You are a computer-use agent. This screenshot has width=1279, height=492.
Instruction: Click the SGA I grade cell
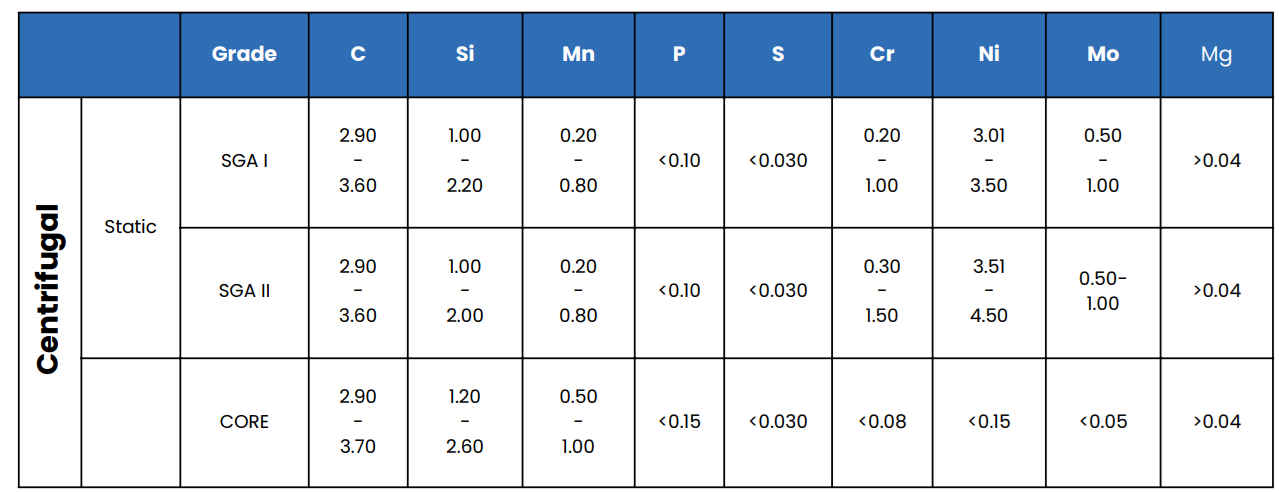(x=244, y=161)
